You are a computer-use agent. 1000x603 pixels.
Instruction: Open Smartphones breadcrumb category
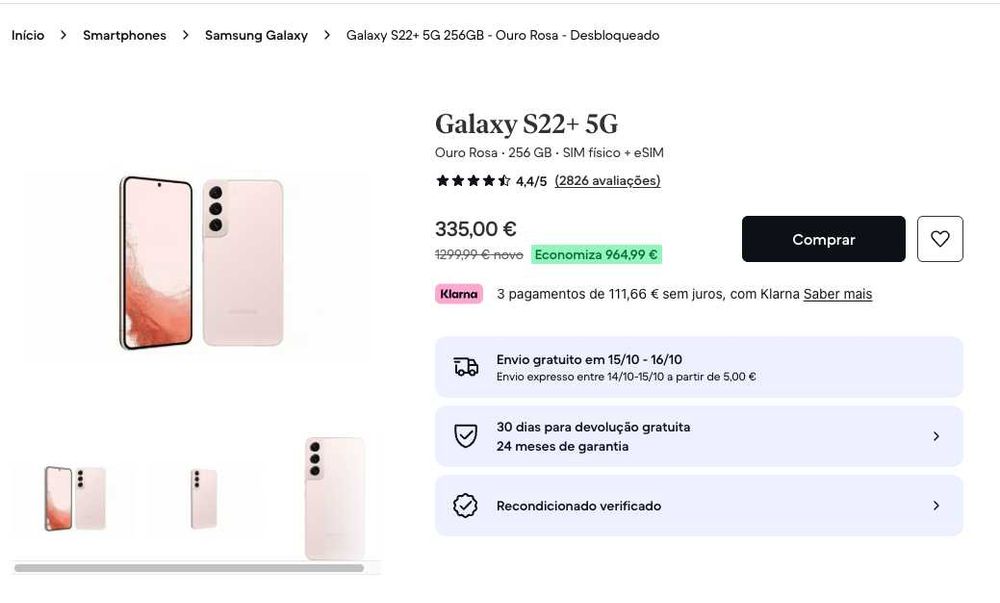[125, 35]
